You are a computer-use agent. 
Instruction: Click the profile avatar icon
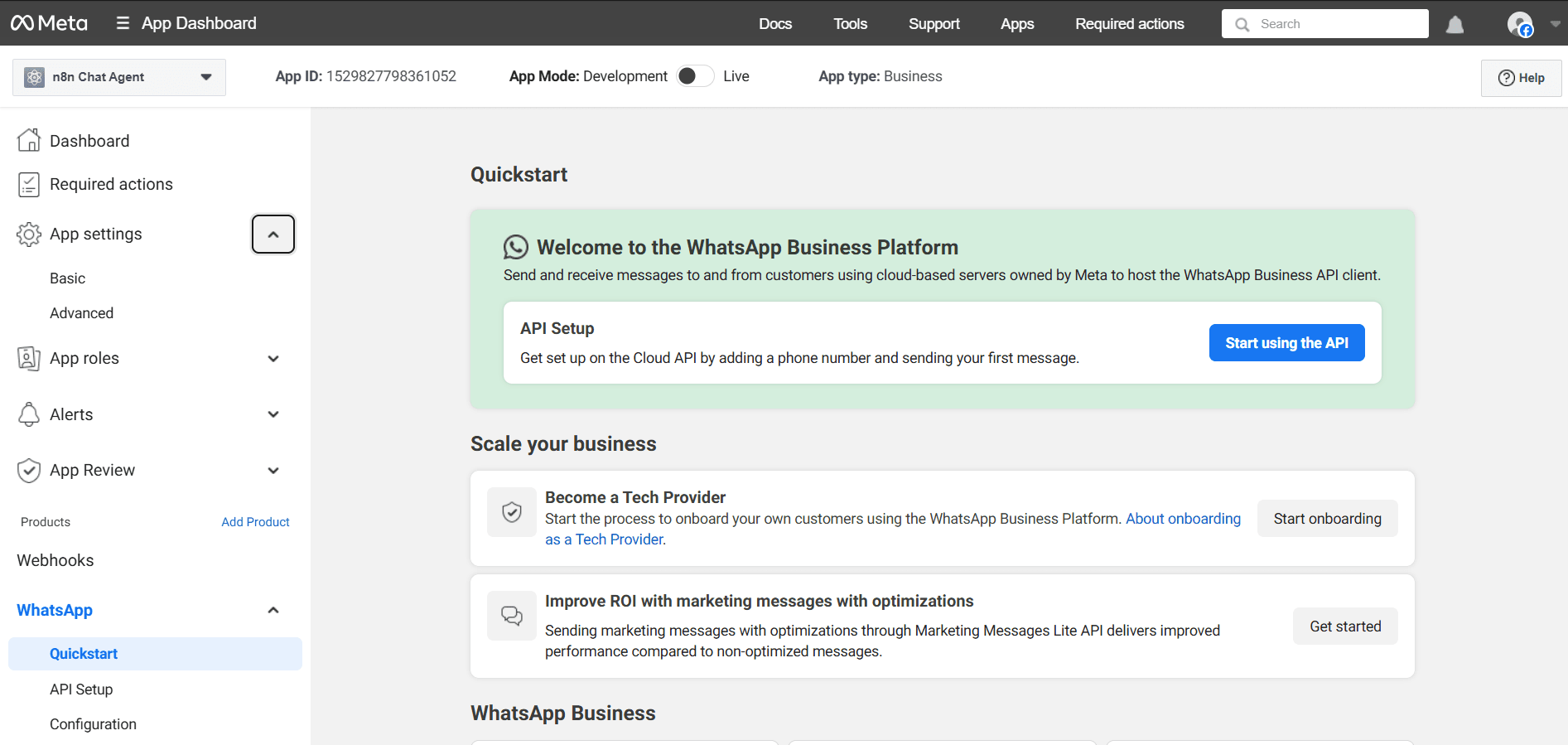coord(1519,24)
